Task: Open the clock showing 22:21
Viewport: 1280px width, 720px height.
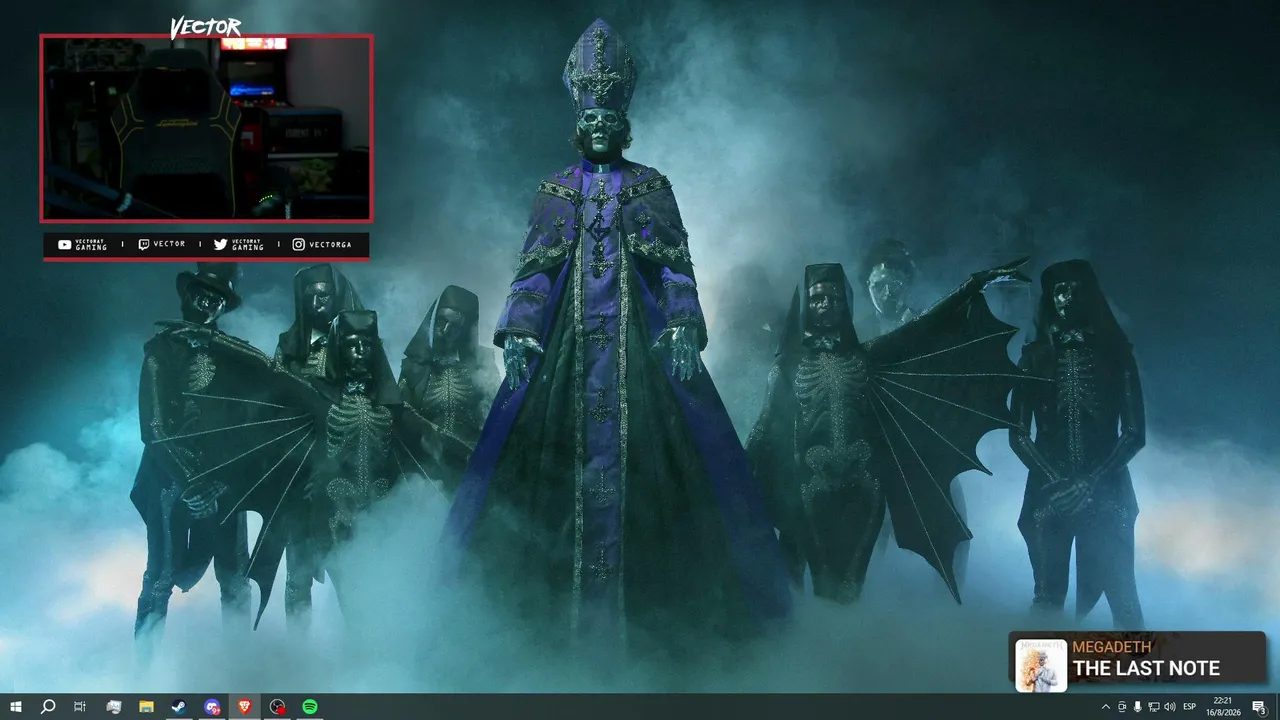Action: (x=1222, y=707)
